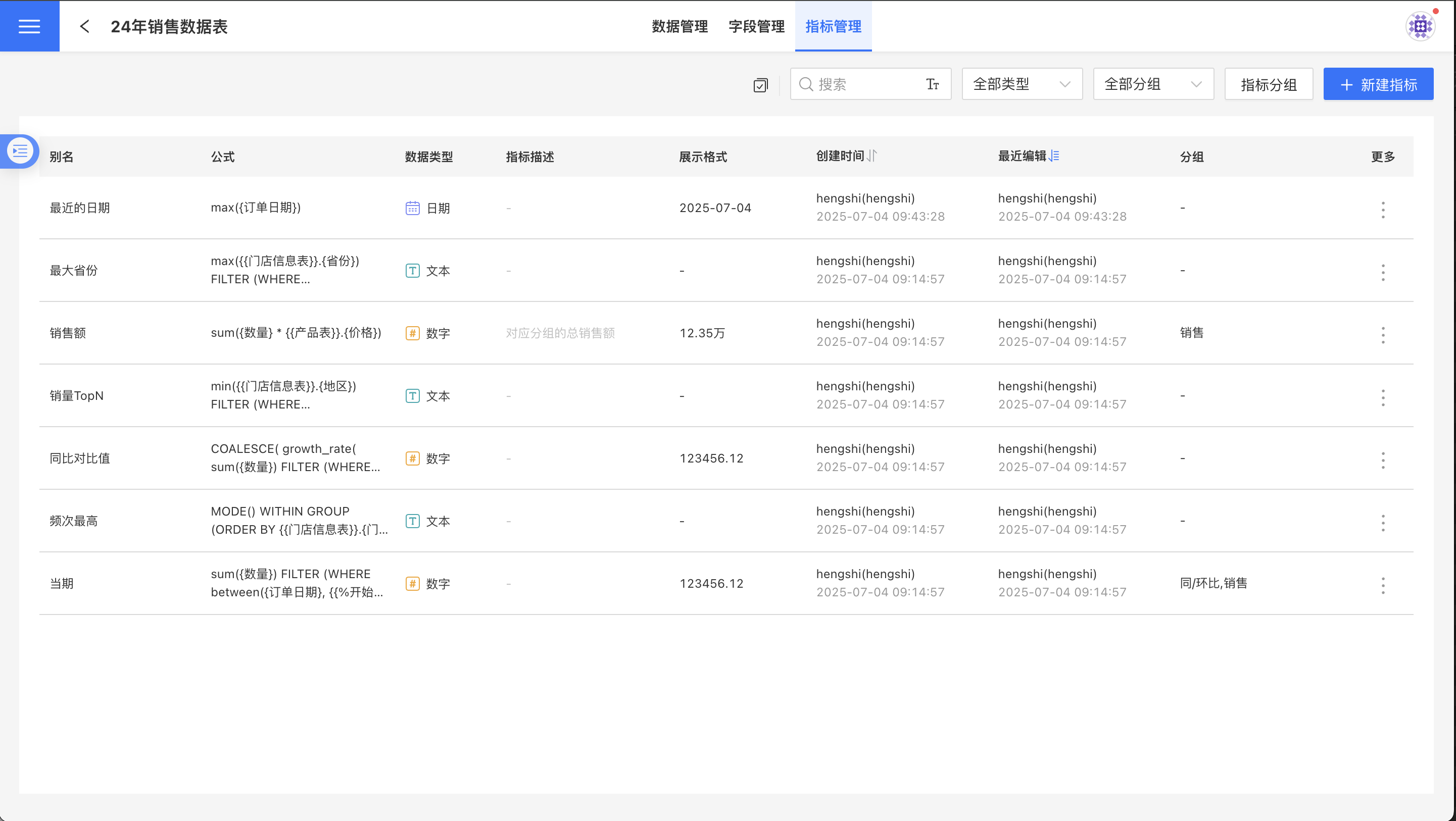Switch to 字段管理 tab
The height and width of the screenshot is (821, 1456).
pyautogui.click(x=756, y=26)
